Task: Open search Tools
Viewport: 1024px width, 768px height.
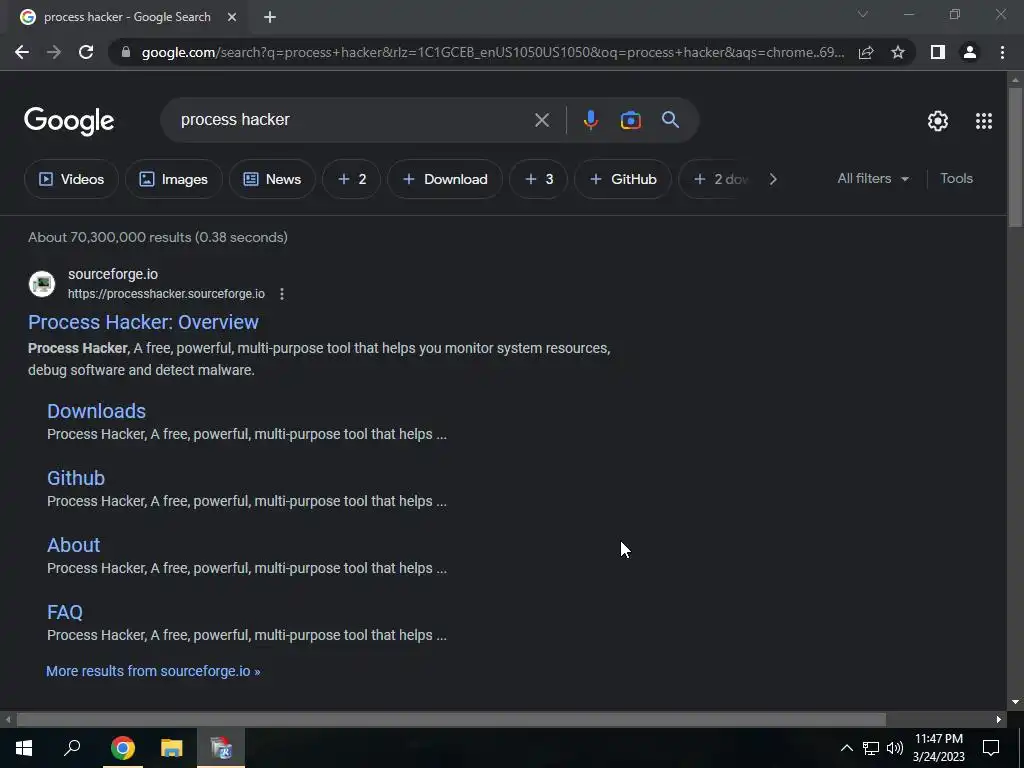Action: click(956, 178)
